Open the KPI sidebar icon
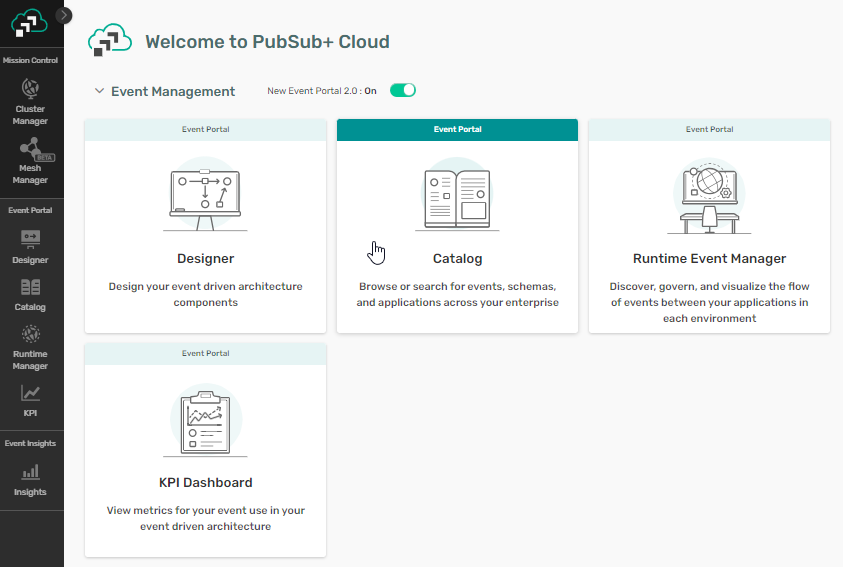 click(30, 400)
